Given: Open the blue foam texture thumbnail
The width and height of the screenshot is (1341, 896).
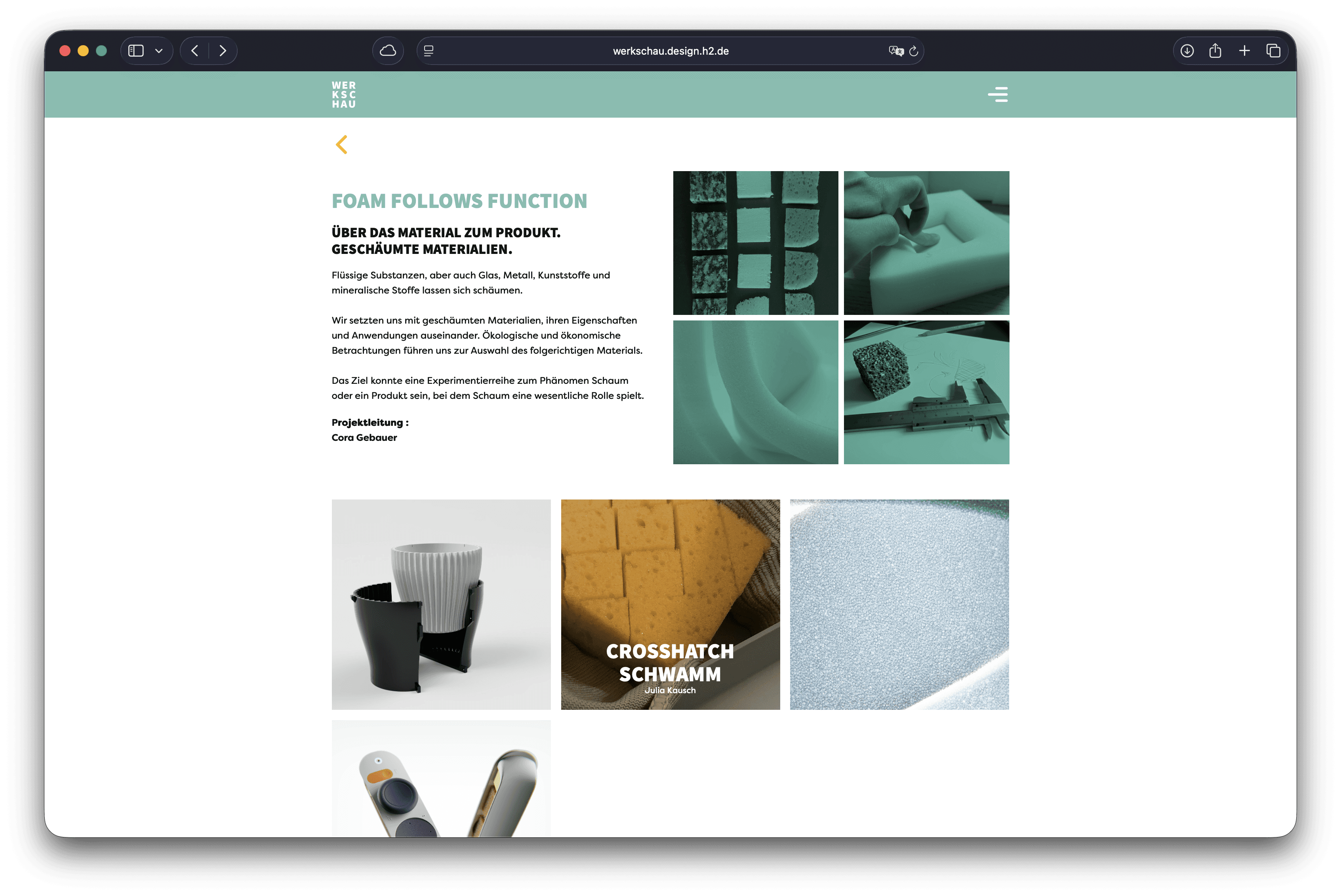Looking at the screenshot, I should click(899, 604).
